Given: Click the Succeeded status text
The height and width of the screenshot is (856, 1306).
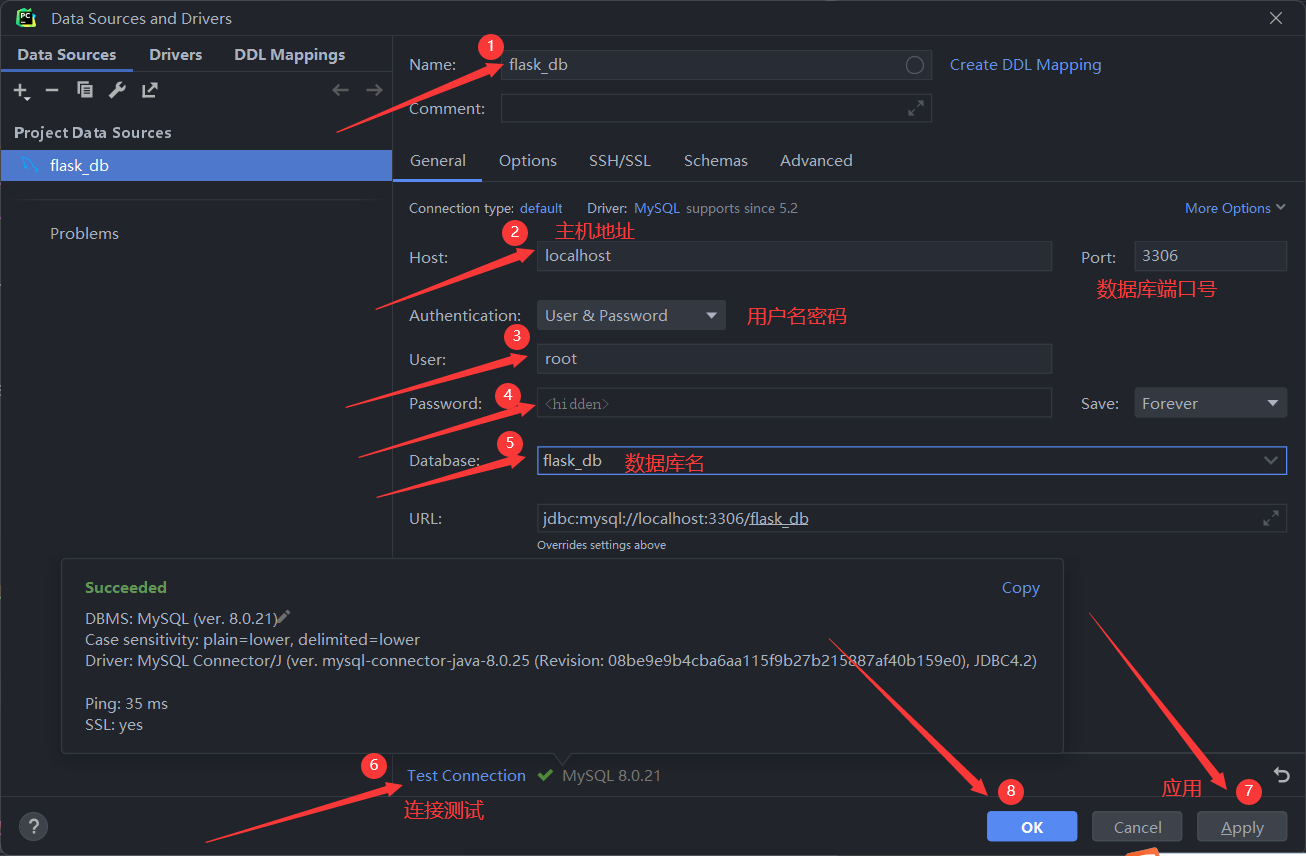Looking at the screenshot, I should [126, 588].
